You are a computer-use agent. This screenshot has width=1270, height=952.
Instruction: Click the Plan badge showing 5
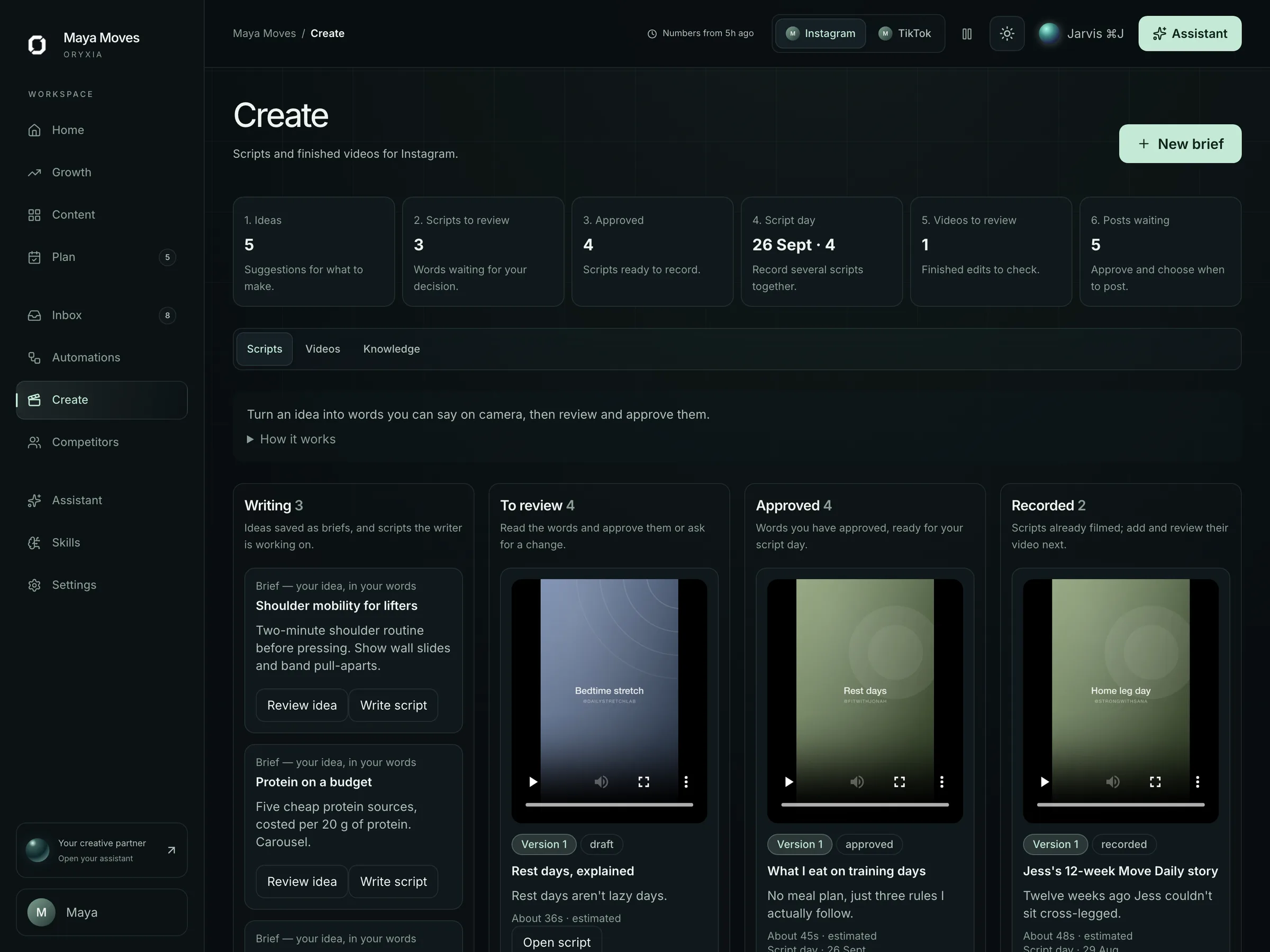167,258
